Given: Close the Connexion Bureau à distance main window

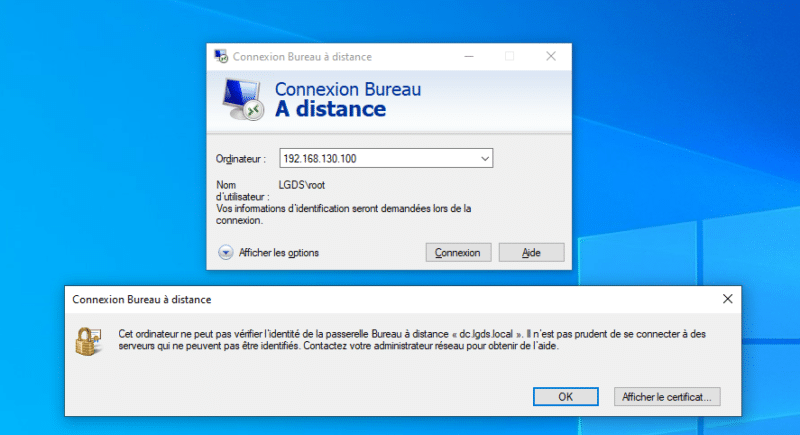Looking at the screenshot, I should 551,56.
